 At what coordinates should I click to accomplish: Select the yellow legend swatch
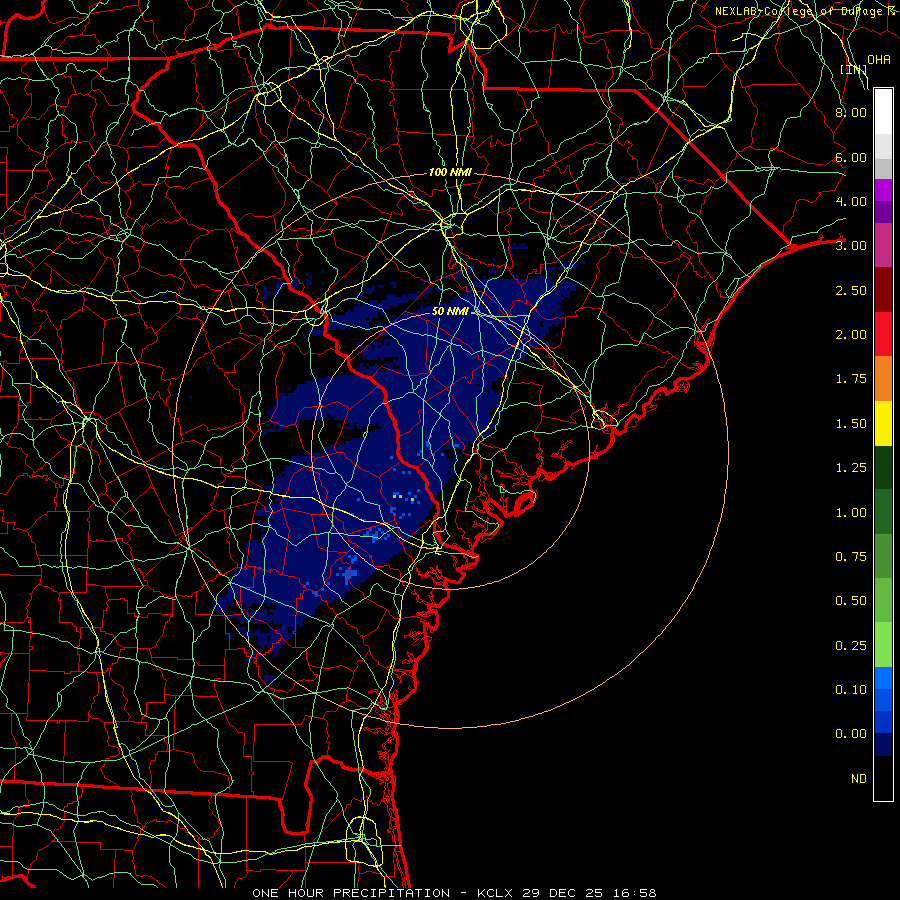click(883, 423)
